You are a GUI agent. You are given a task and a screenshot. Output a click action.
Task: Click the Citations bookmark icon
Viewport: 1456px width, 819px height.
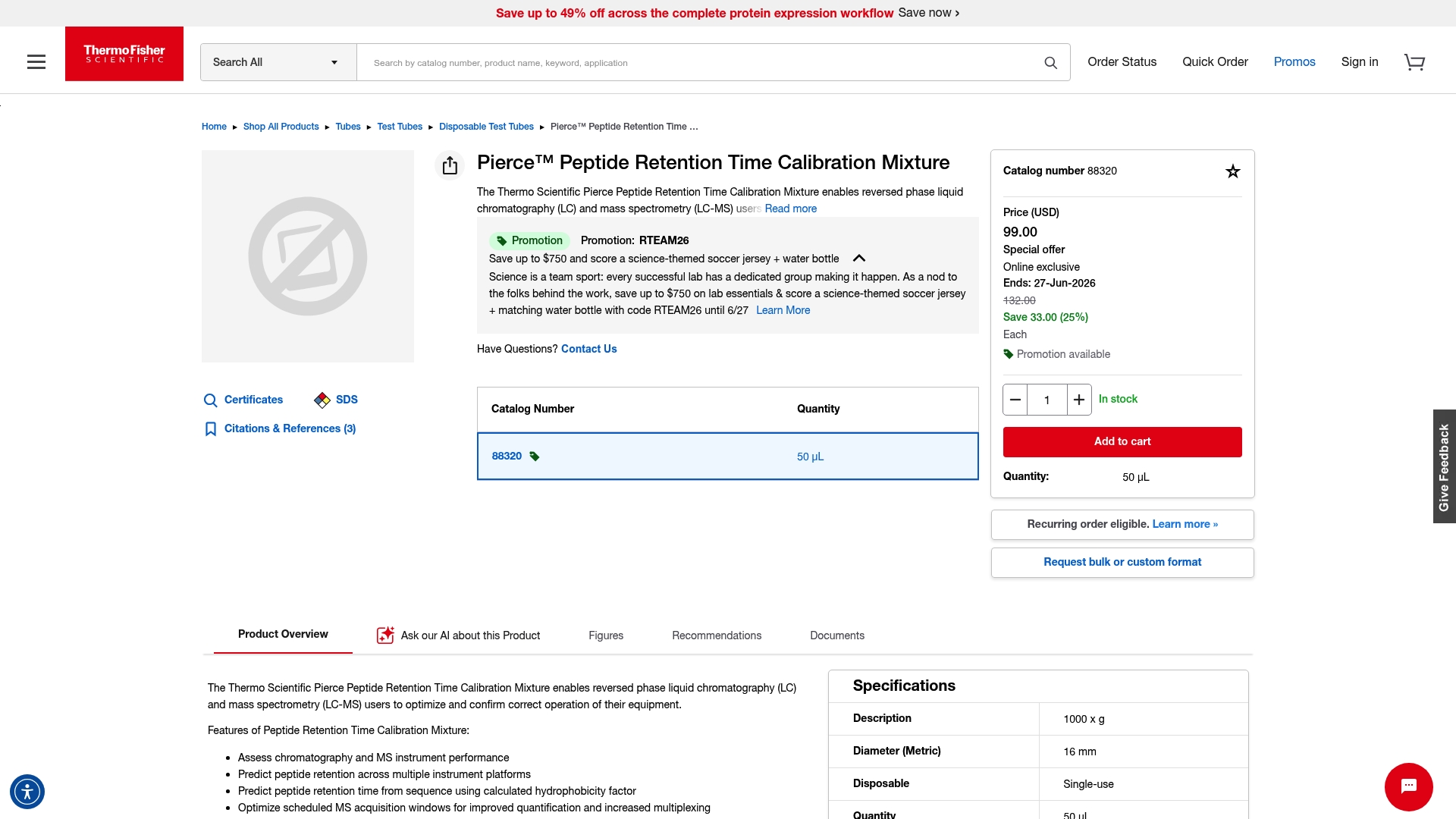pos(211,429)
